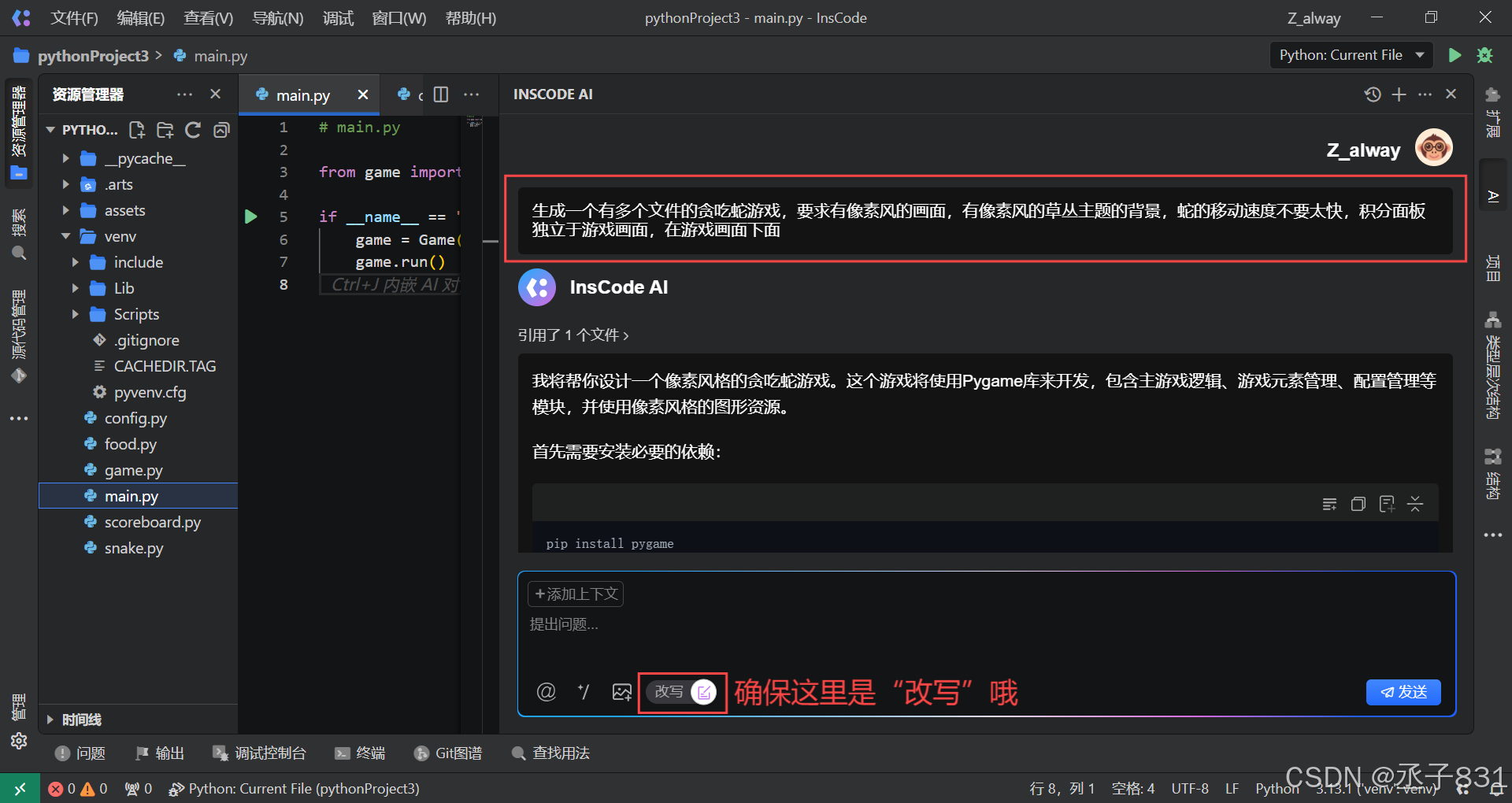Image resolution: width=1512 pixels, height=803 pixels.
Task: Switch to the 终端 terminal tab
Action: tap(361, 753)
